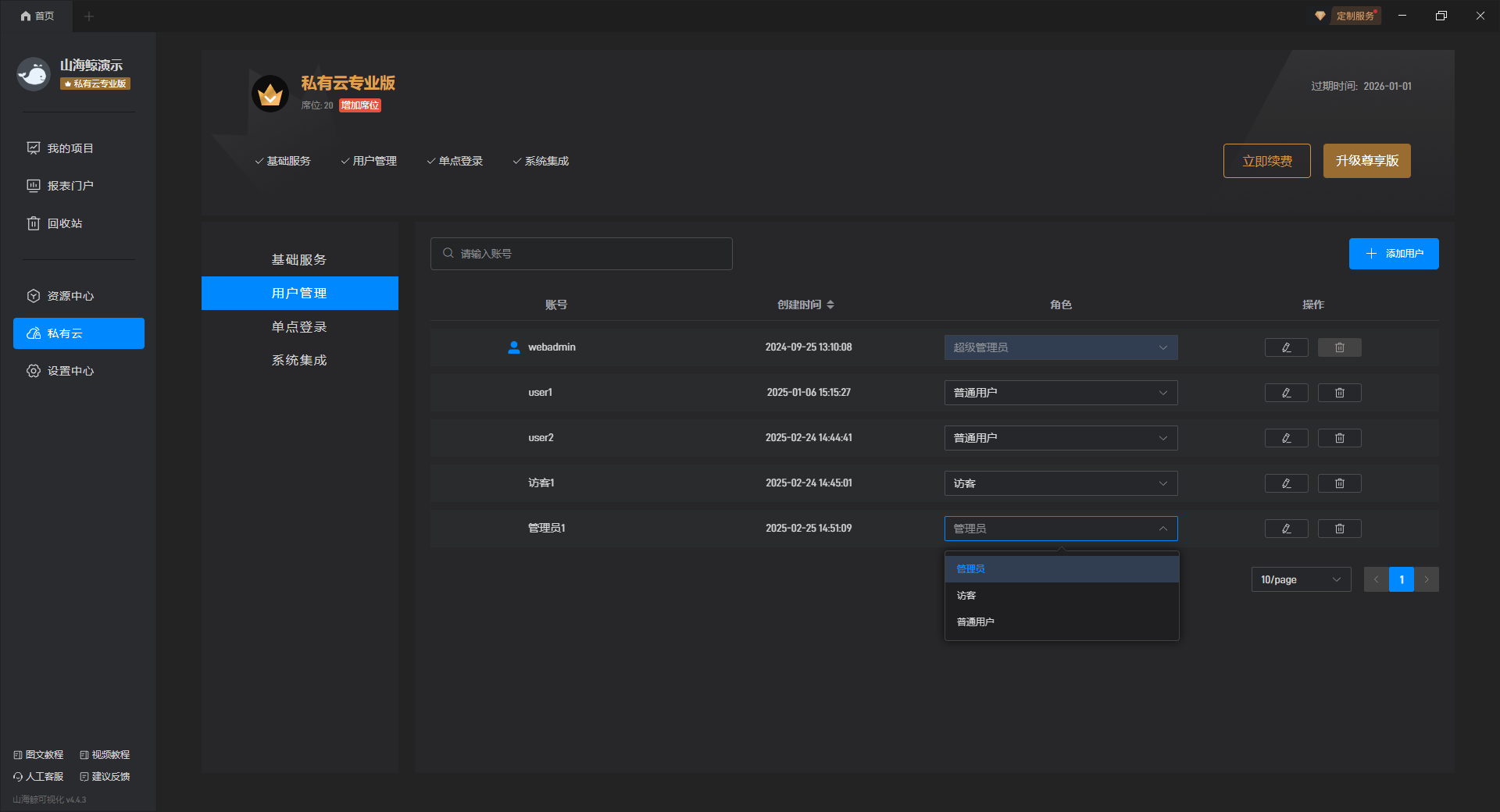Click the 私有云专业版 badge under 山海鲸演示
The width and height of the screenshot is (1500, 812).
[x=95, y=84]
